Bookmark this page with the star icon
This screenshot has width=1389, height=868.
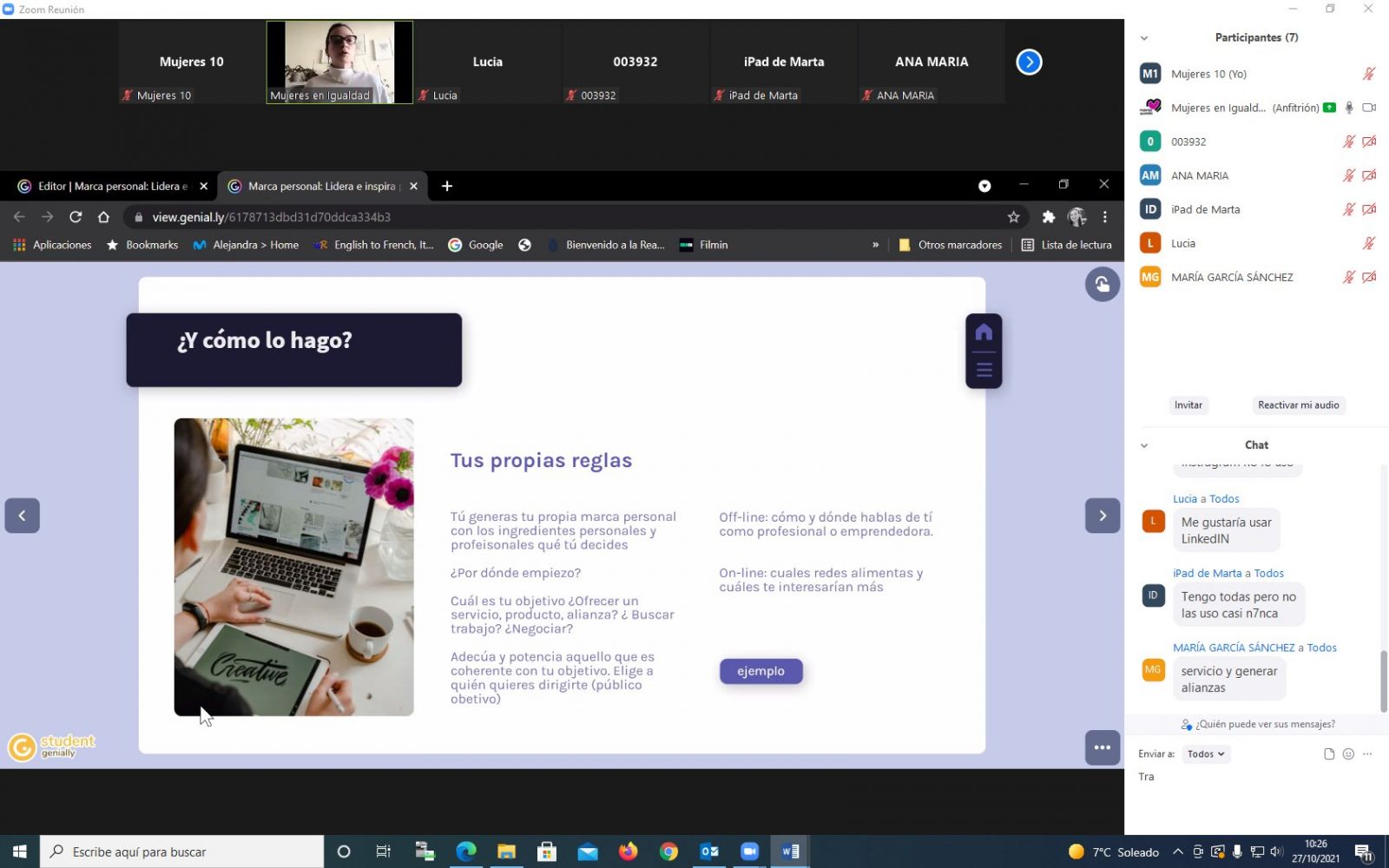click(x=1013, y=217)
